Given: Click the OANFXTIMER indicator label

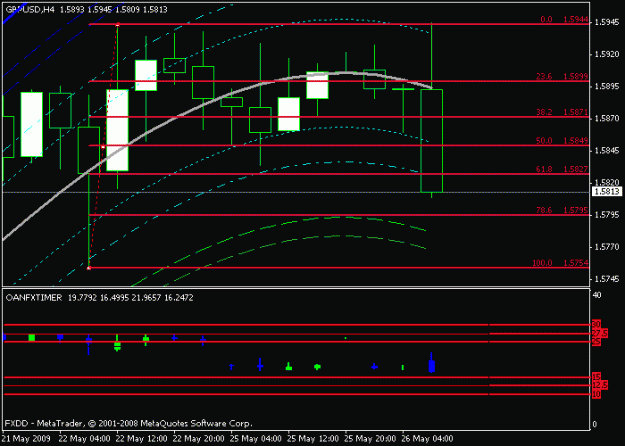Looking at the screenshot, I should coord(33,298).
